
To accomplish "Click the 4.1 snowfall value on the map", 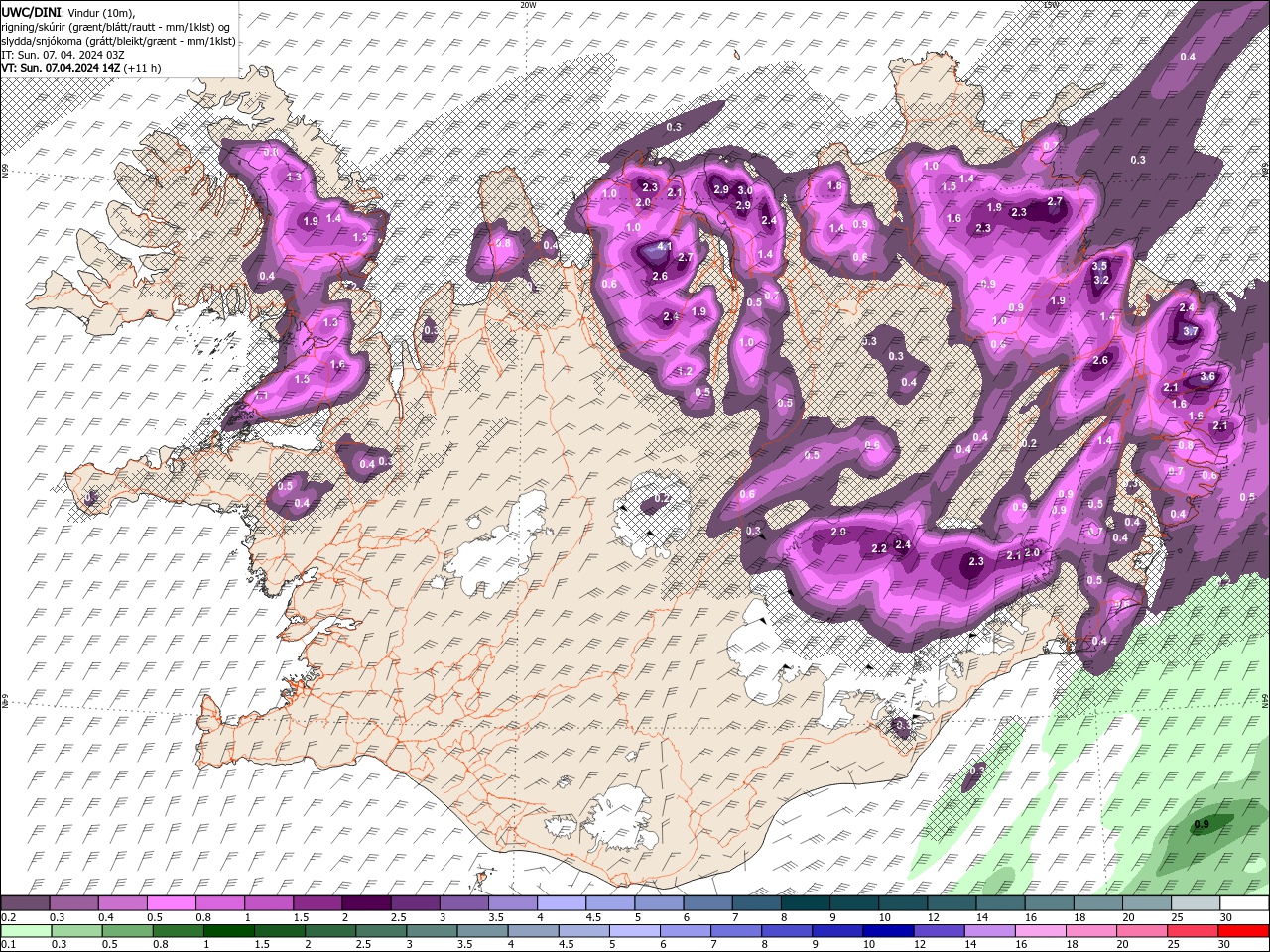I will pos(666,247).
